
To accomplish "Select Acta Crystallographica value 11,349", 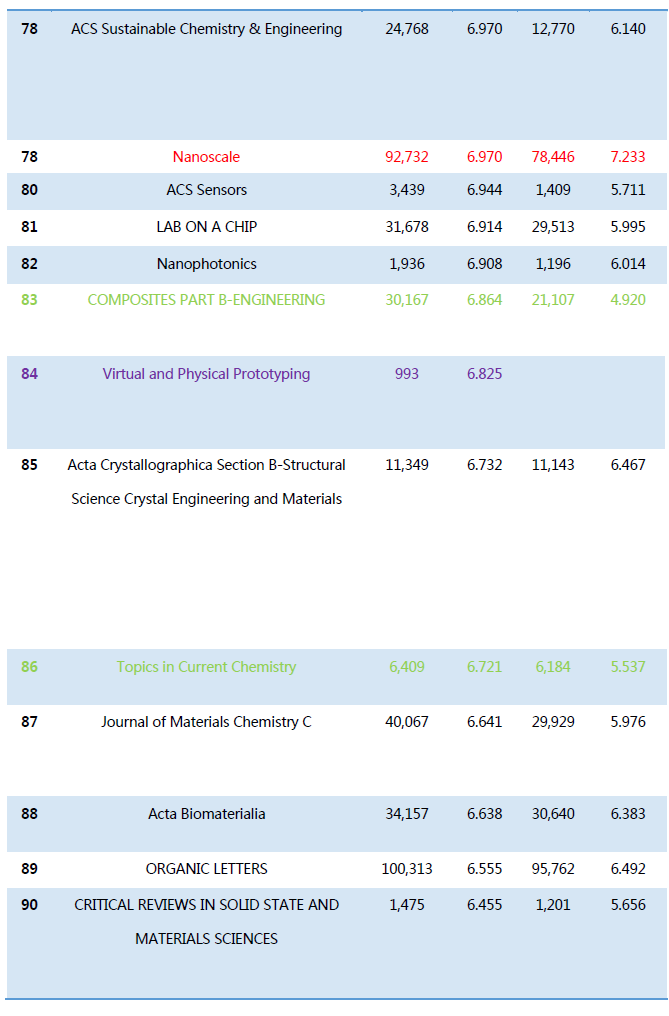I will [x=406, y=465].
